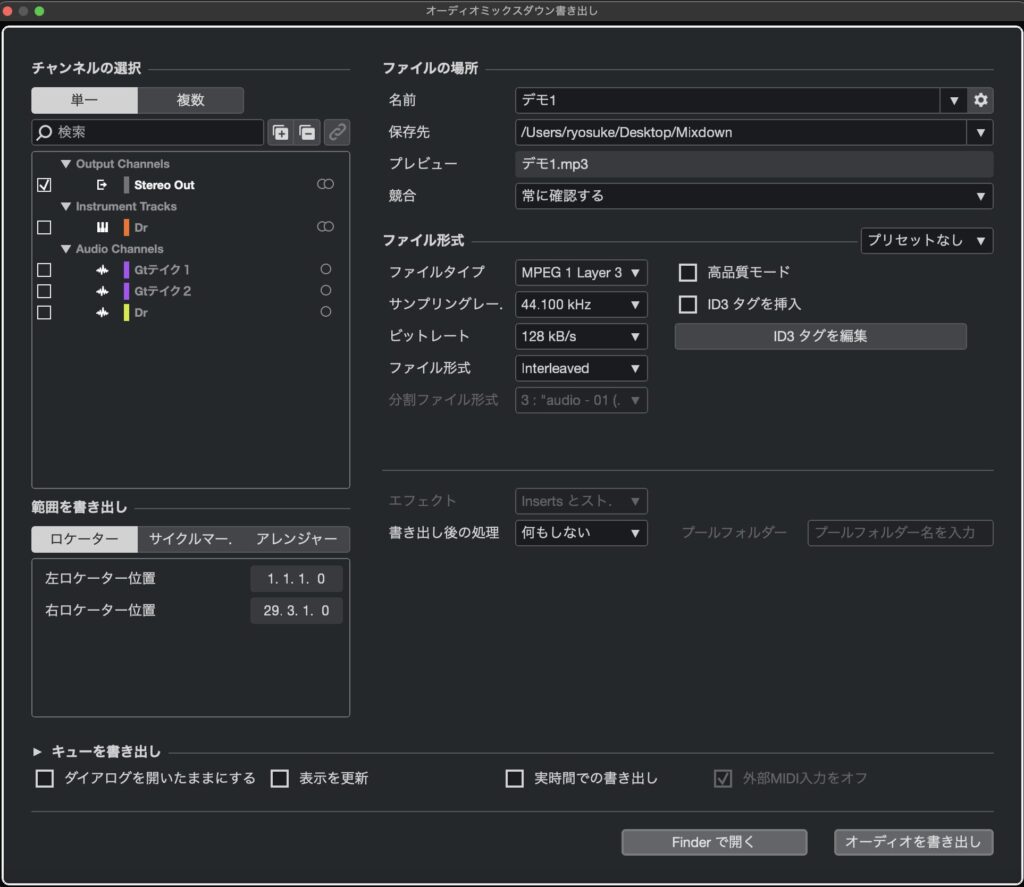Switch to the 複数 channel selection tab
The height and width of the screenshot is (887, 1024).
(190, 100)
